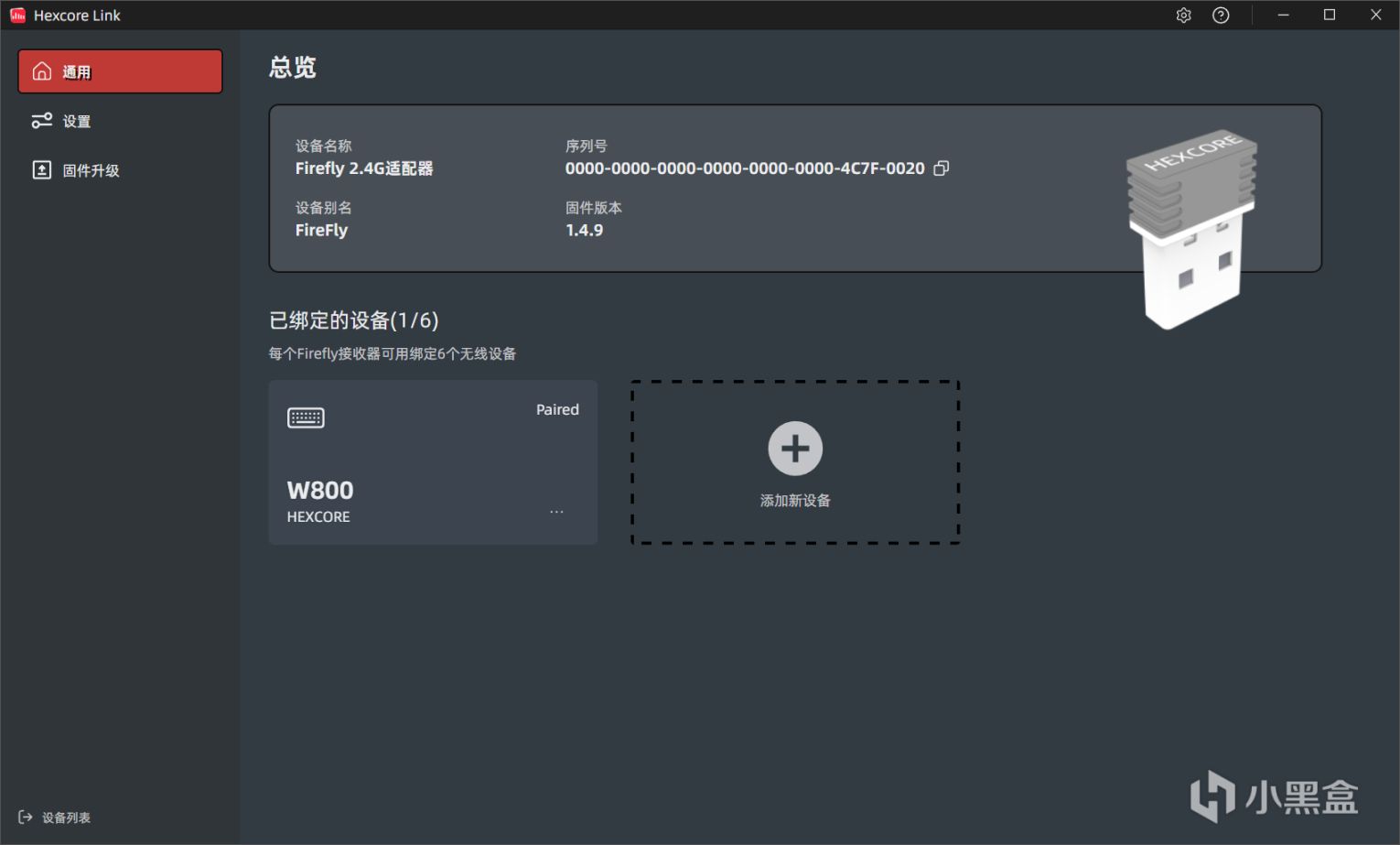Click the exit arrow icon beside 设备列表
Screen dimensions: 1400x845
26,818
